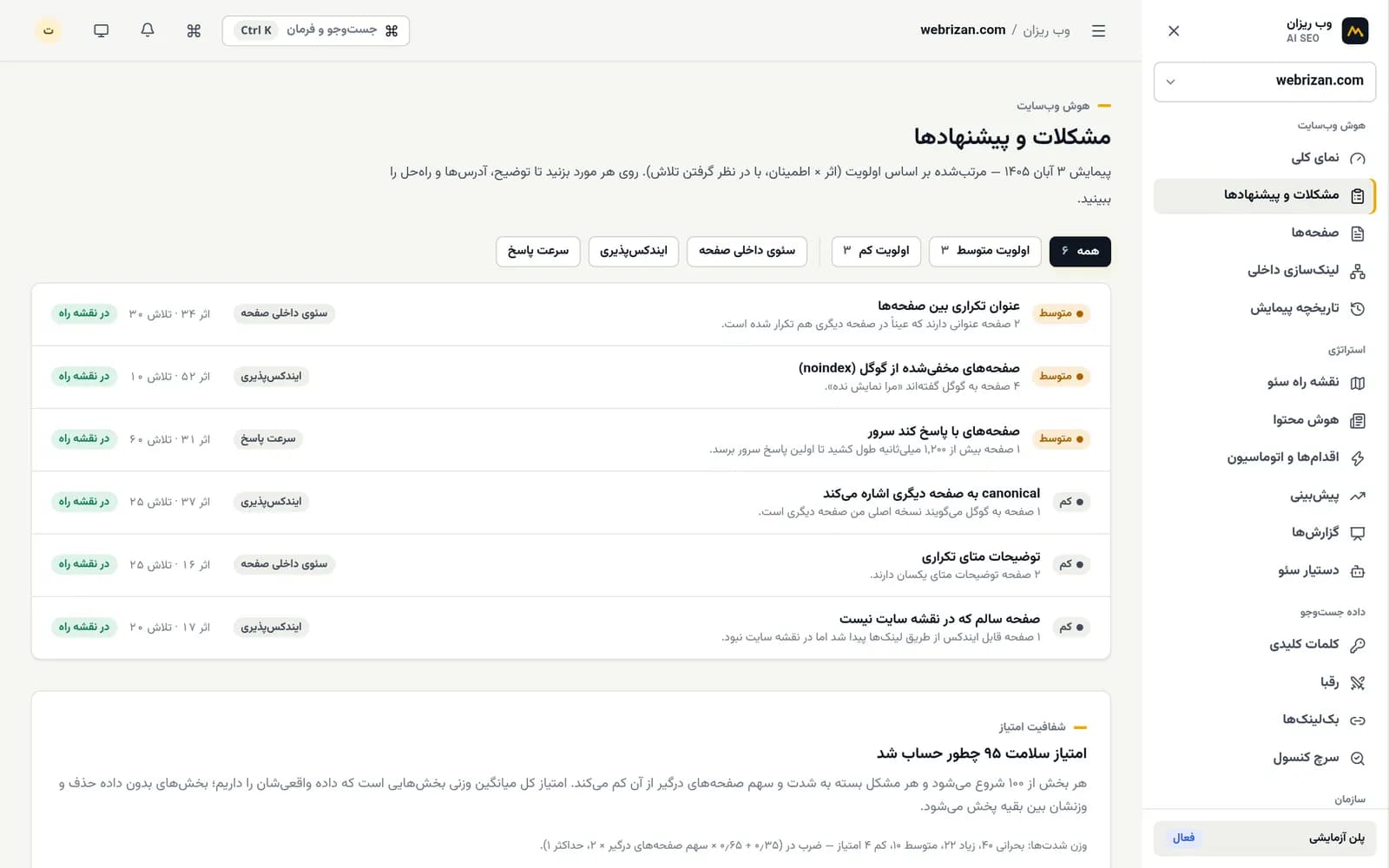Open رقبا competitors icon

tap(1358, 682)
